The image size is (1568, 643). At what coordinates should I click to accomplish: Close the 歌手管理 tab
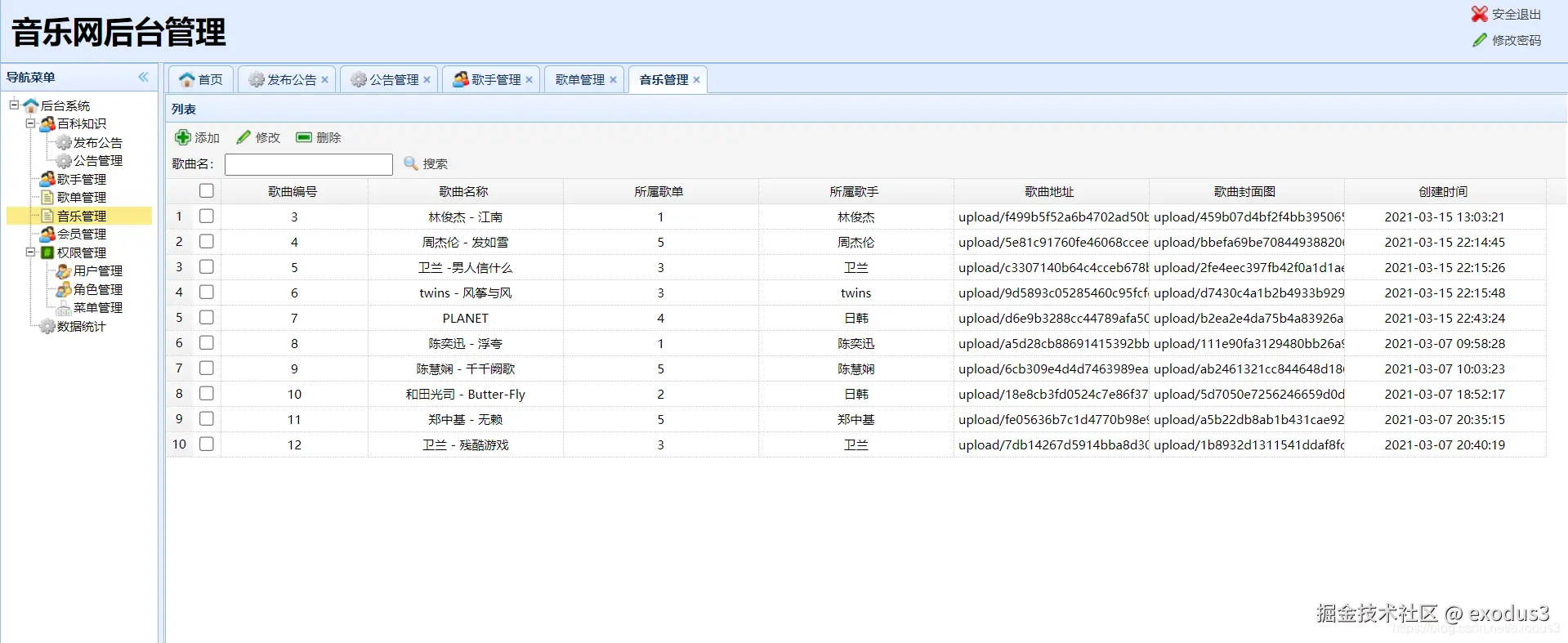[x=529, y=80]
